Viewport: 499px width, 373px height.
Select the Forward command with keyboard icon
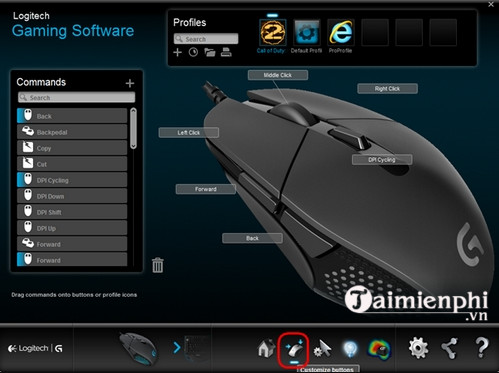(x=72, y=244)
